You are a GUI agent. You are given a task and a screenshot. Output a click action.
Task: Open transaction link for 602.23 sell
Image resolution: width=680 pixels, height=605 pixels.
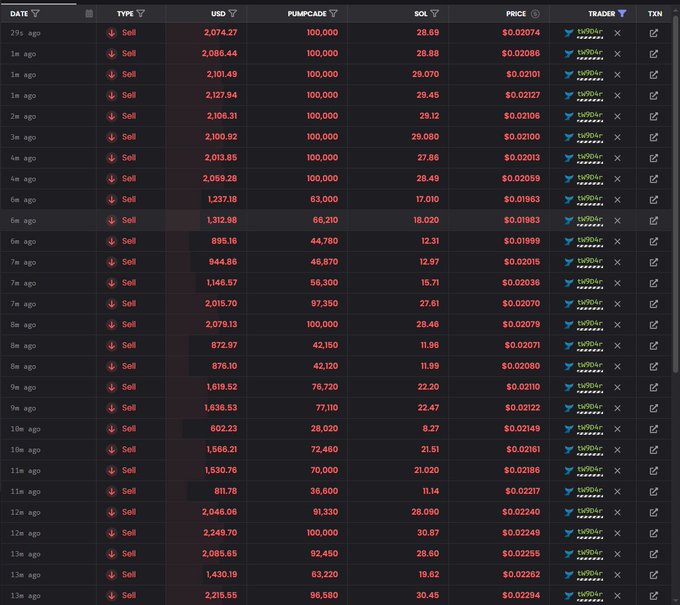[654, 429]
